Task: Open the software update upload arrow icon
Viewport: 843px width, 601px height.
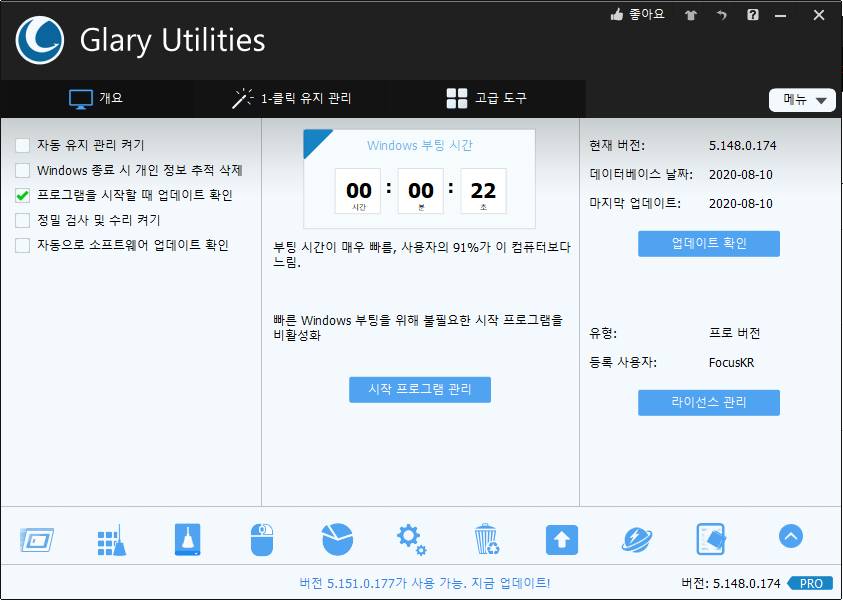Action: pos(562,540)
